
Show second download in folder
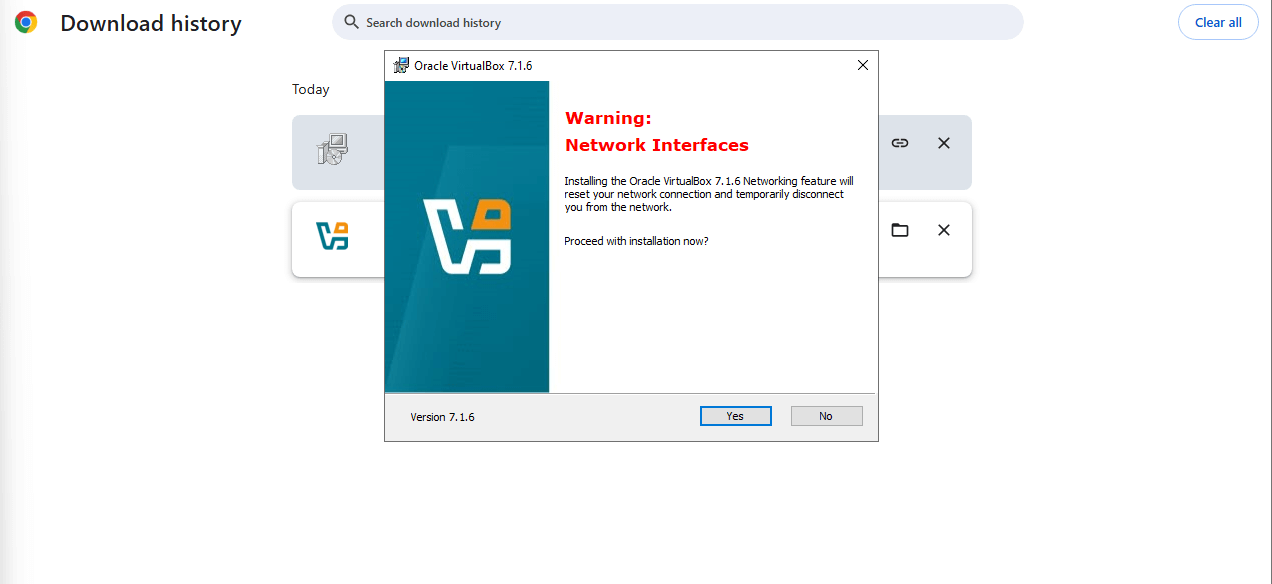[900, 230]
